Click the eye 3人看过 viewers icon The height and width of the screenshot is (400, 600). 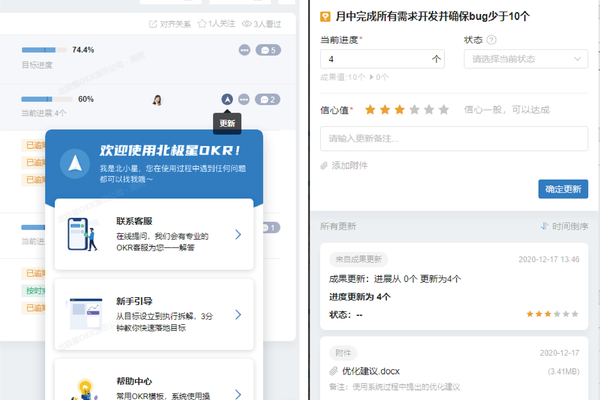point(246,24)
